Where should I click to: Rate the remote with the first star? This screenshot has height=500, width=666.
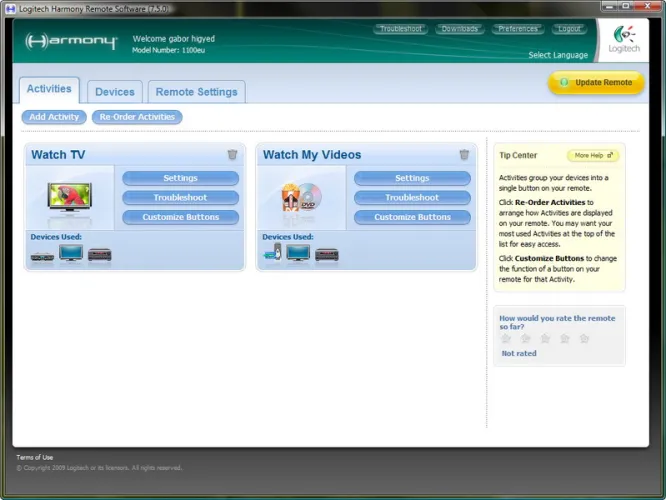point(506,338)
